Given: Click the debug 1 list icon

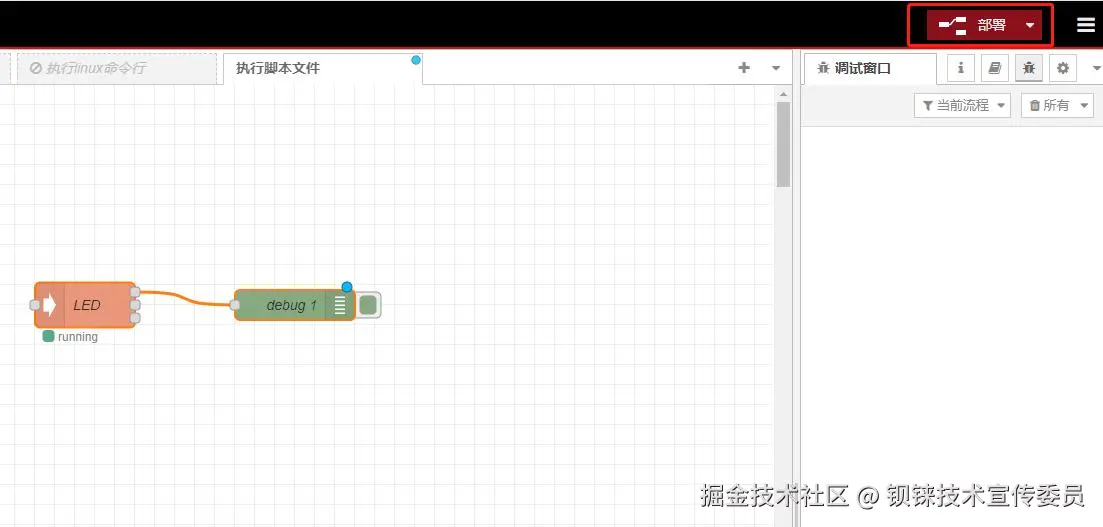Looking at the screenshot, I should (340, 305).
